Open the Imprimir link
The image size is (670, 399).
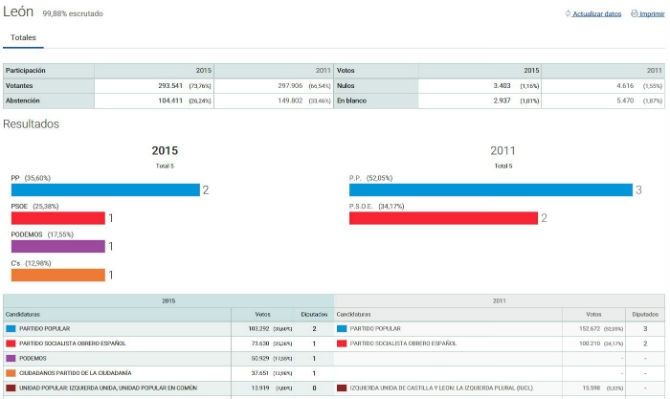pos(652,14)
